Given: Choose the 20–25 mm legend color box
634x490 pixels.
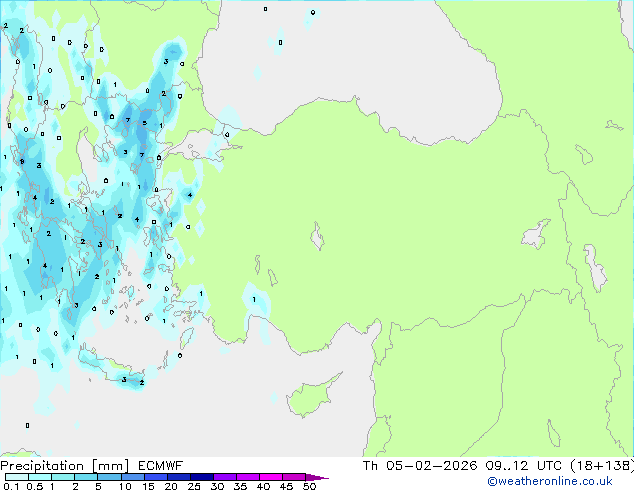Looking at the screenshot, I should (x=178, y=477).
